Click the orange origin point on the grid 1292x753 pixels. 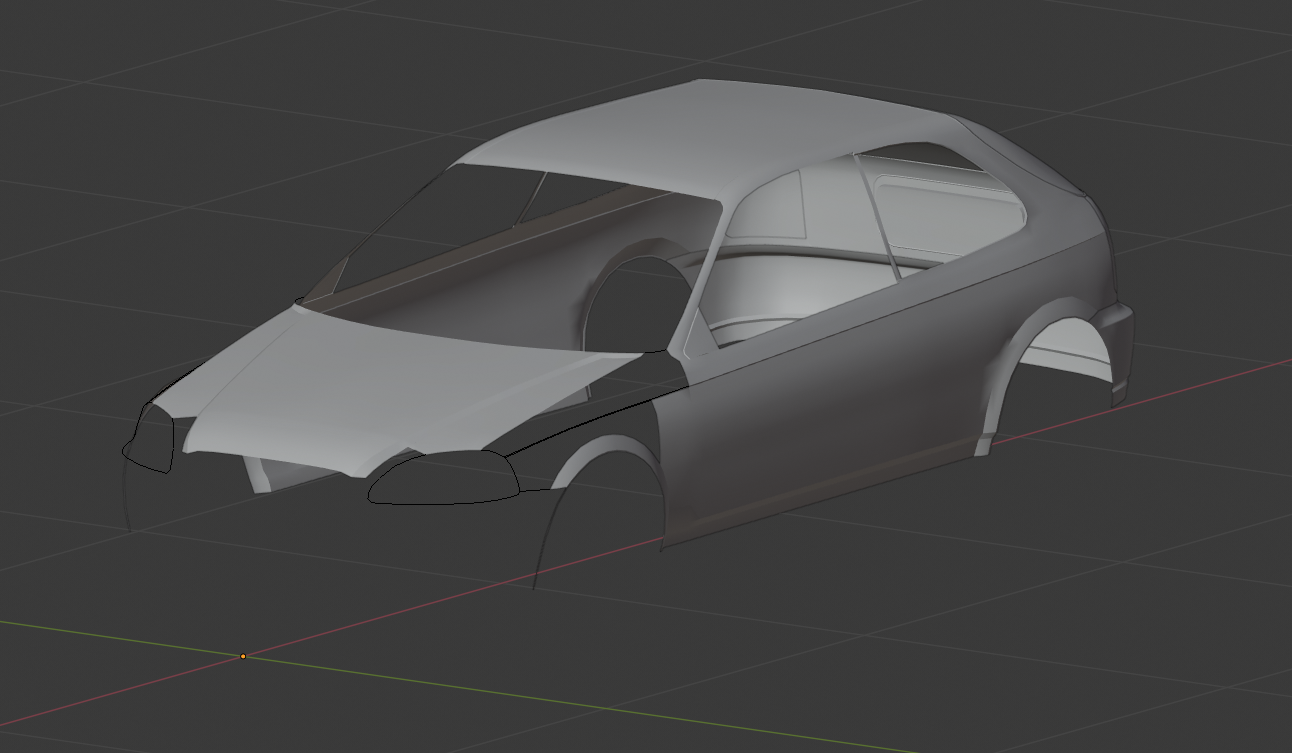pyautogui.click(x=243, y=656)
